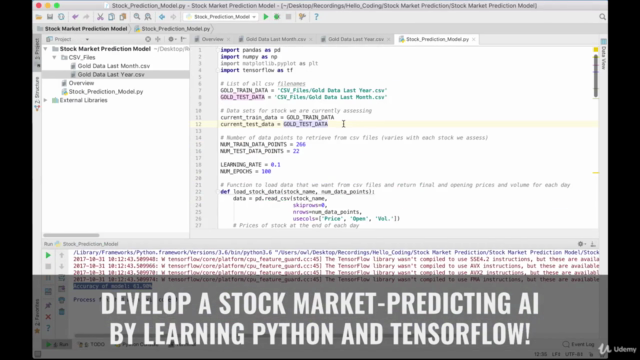Run the script with the green toolbar play button
The image size is (640, 360).
click(x=266, y=17)
